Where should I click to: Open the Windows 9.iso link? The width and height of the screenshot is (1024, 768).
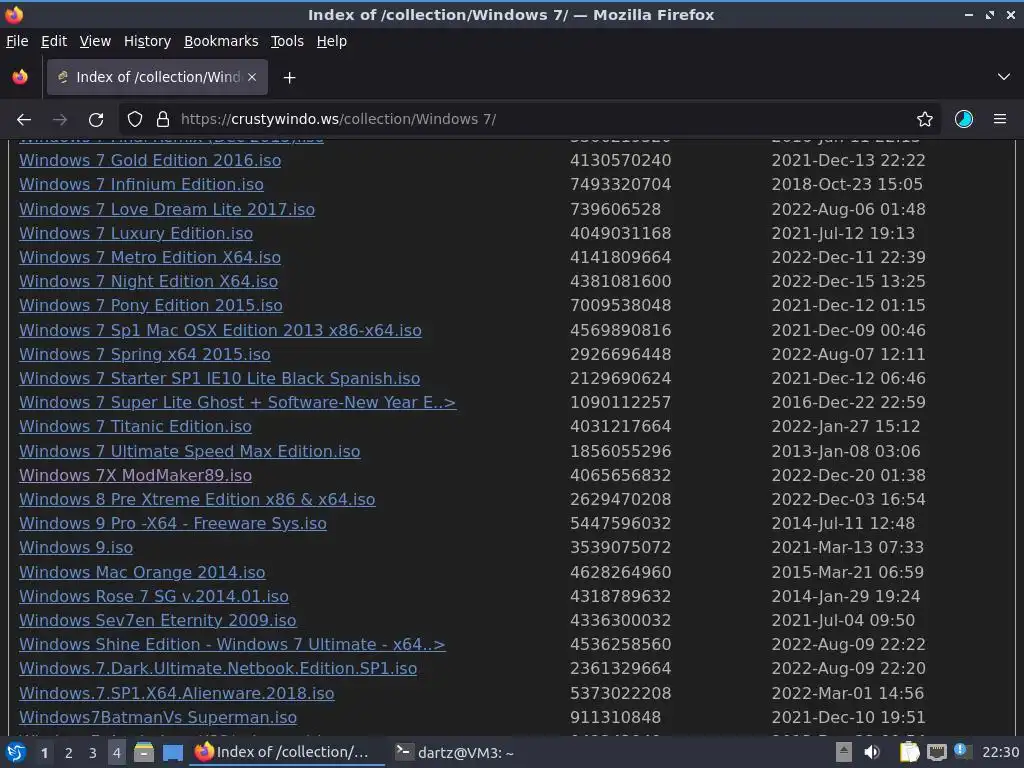(76, 549)
